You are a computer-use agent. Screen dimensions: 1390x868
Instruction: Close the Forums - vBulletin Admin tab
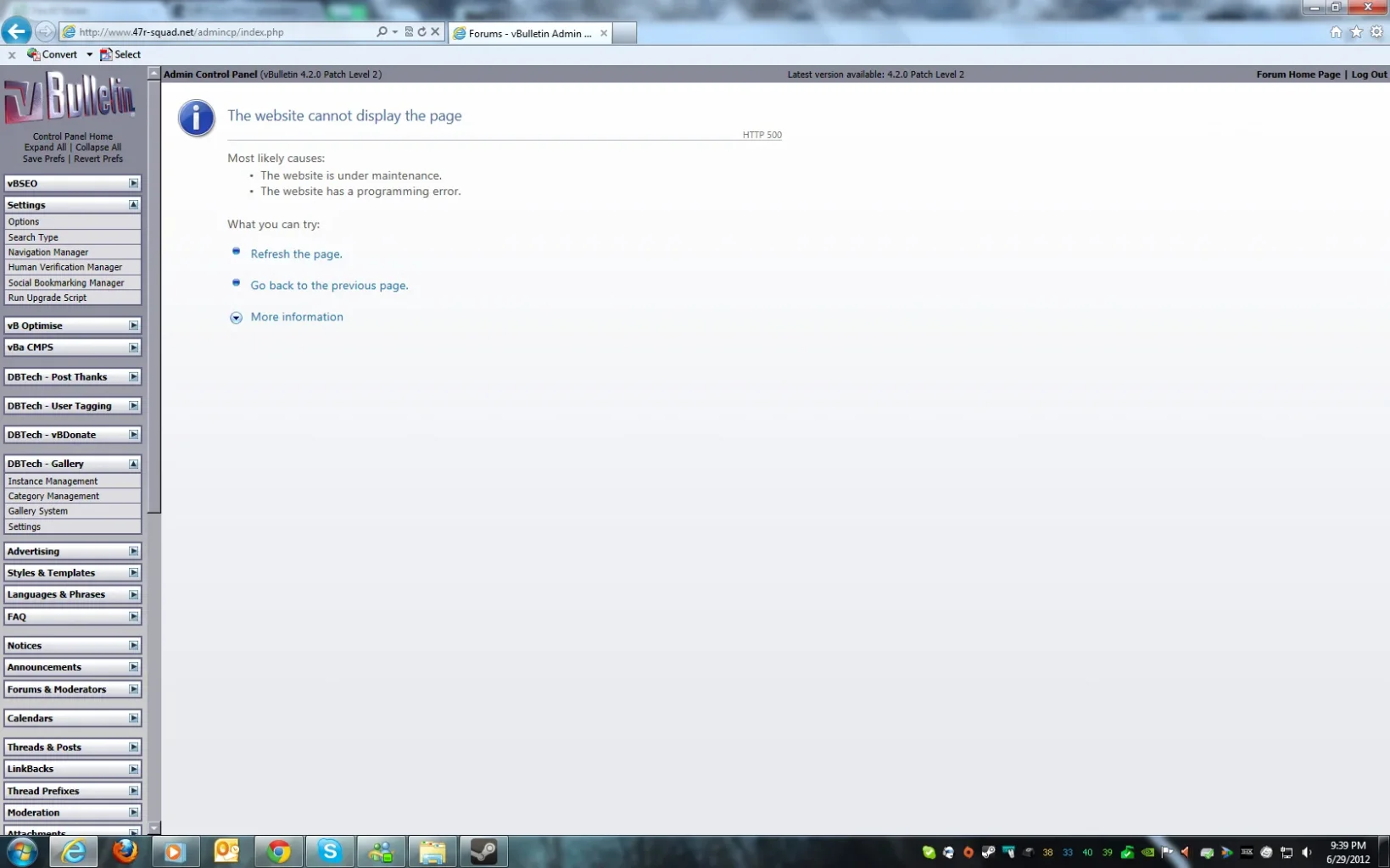(604, 34)
